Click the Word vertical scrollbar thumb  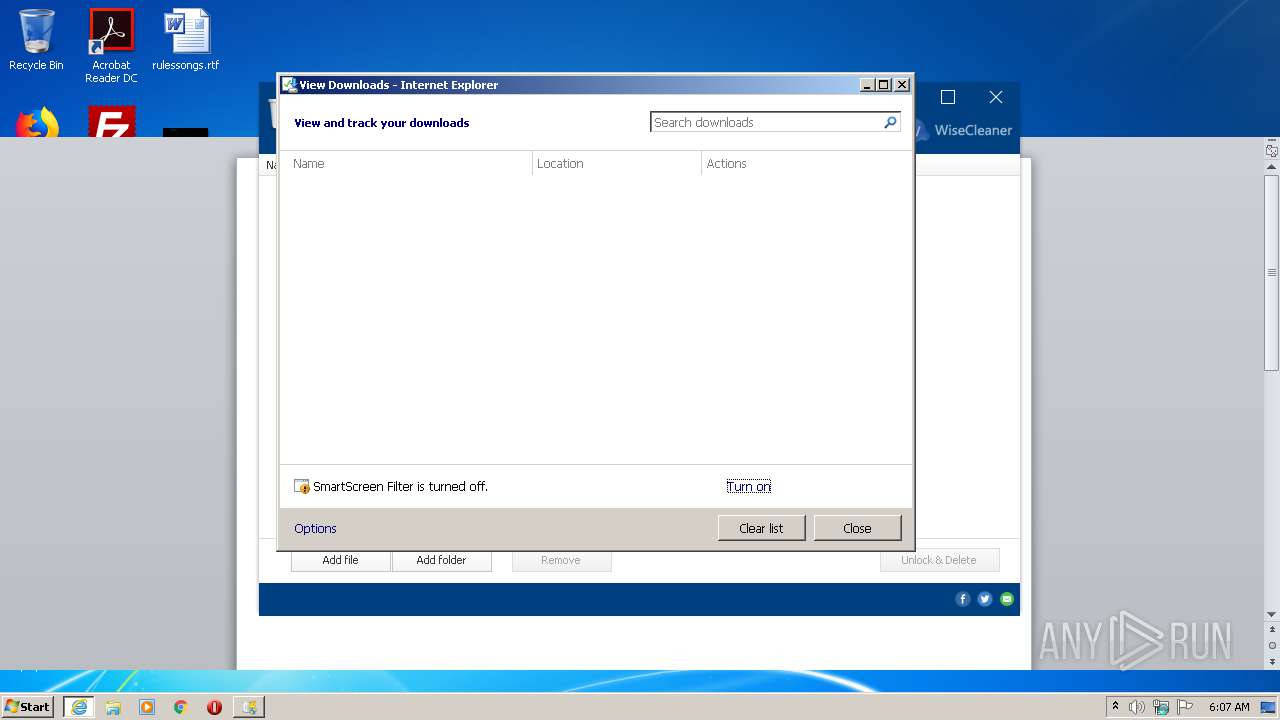coord(1272,272)
